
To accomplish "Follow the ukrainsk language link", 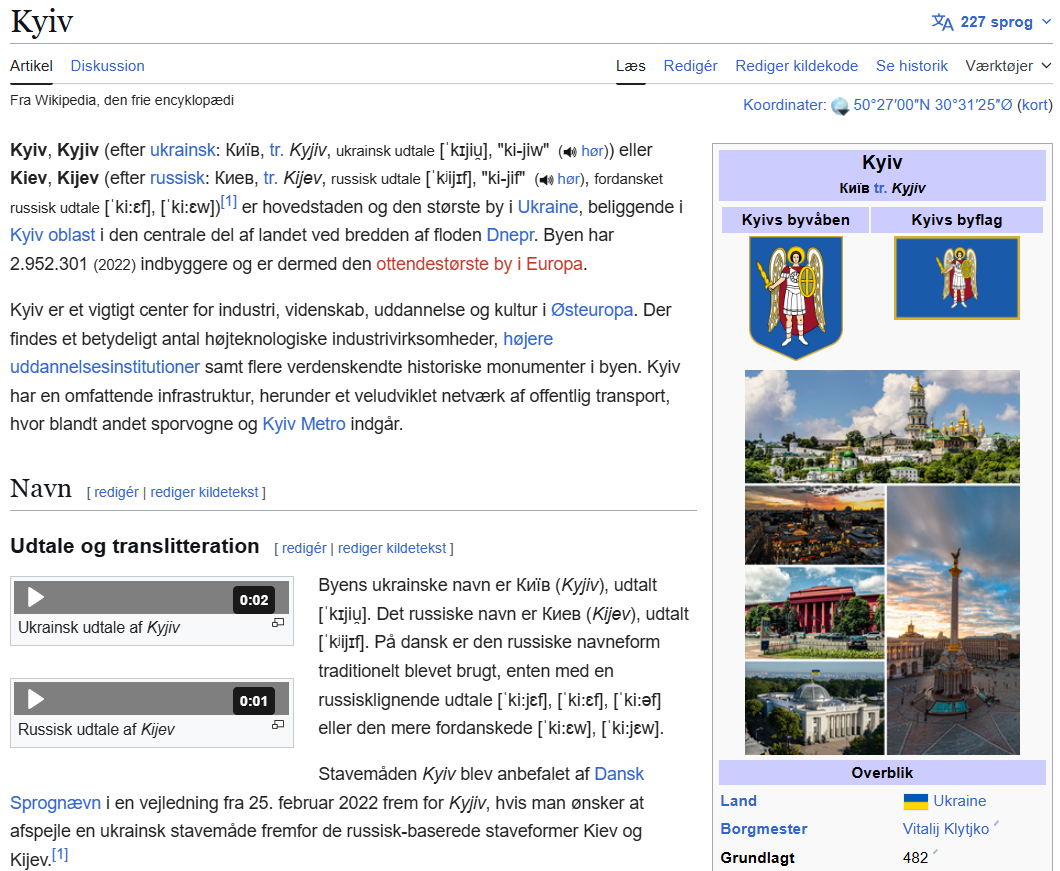I will click(183, 150).
